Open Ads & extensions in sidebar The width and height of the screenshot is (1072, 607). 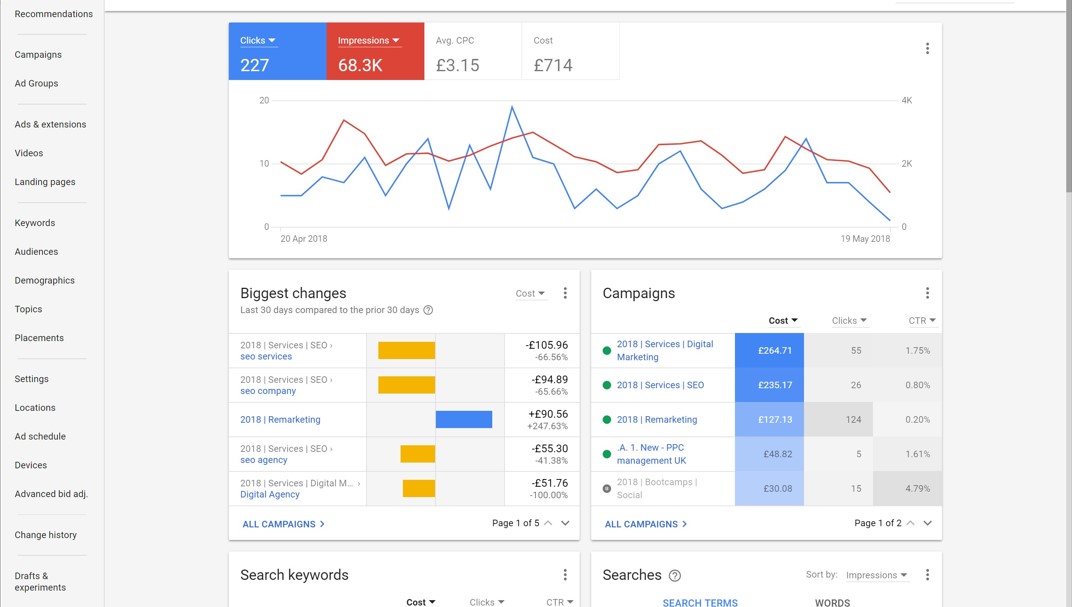[x=51, y=124]
